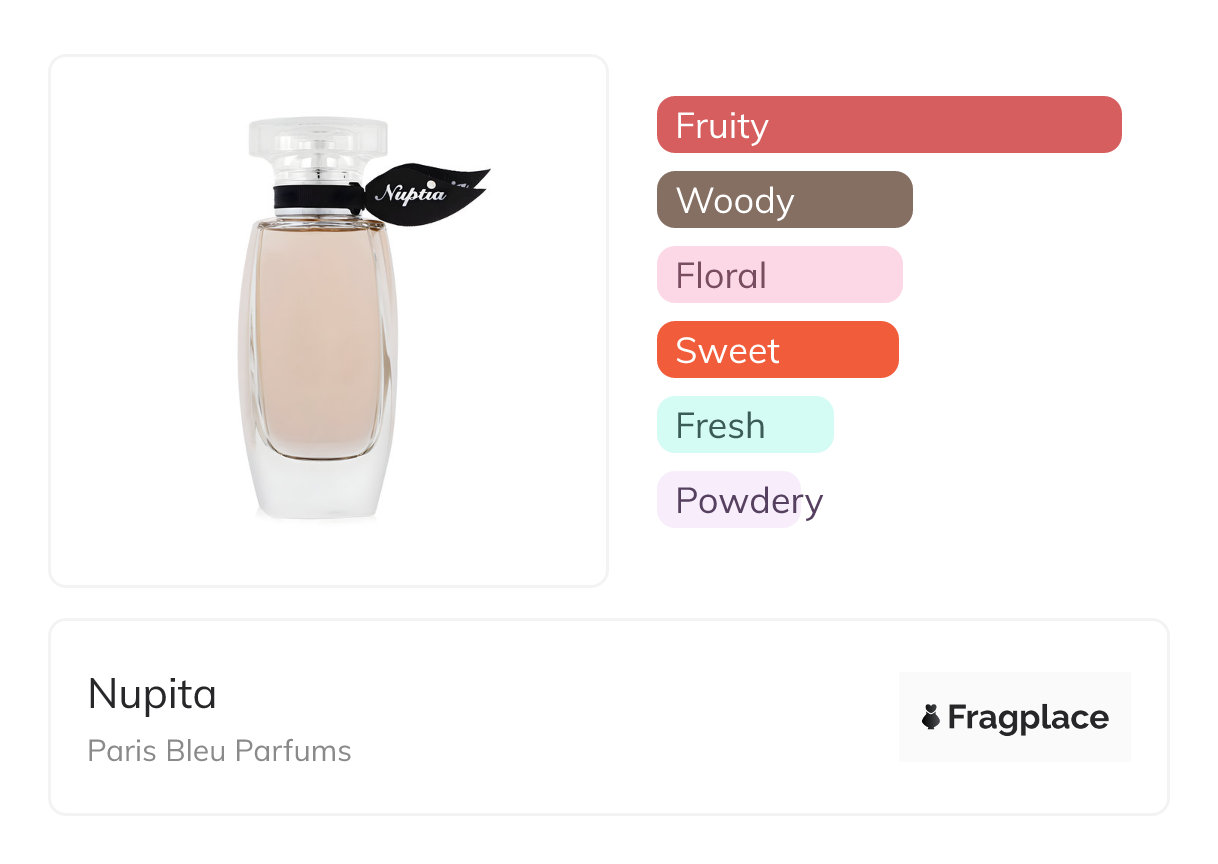The image size is (1218, 864).
Task: Click the Sweet label text
Action: point(727,351)
